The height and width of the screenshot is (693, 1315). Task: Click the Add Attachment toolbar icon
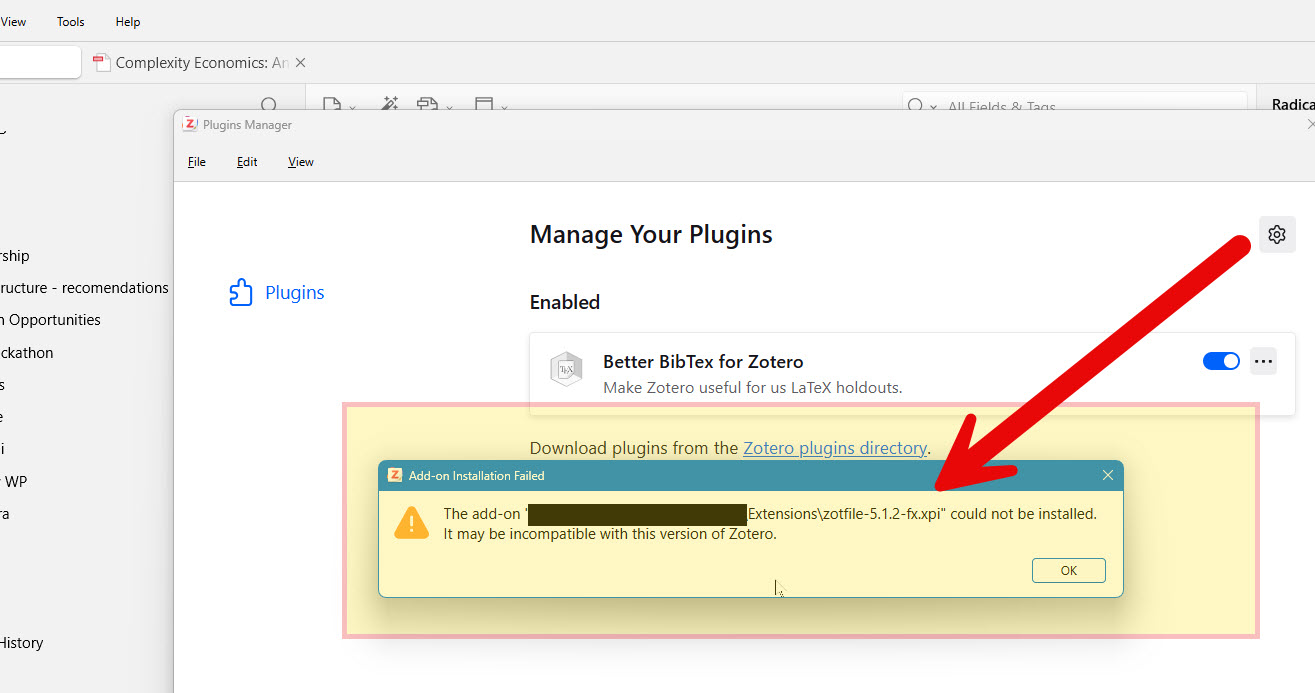(428, 104)
